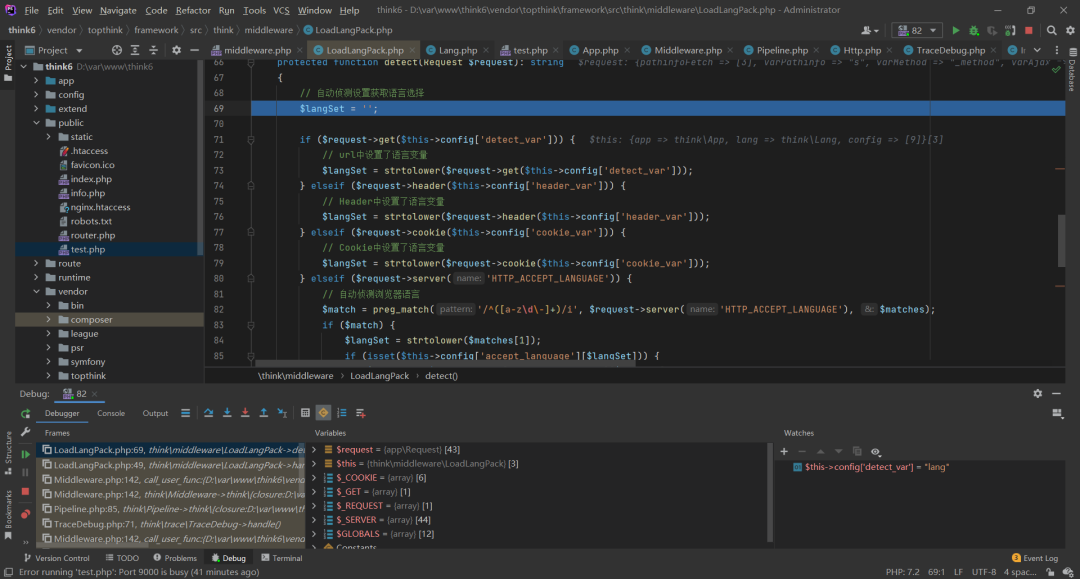
Task: Toggle show watches eye icon in Watches panel
Action: click(875, 452)
